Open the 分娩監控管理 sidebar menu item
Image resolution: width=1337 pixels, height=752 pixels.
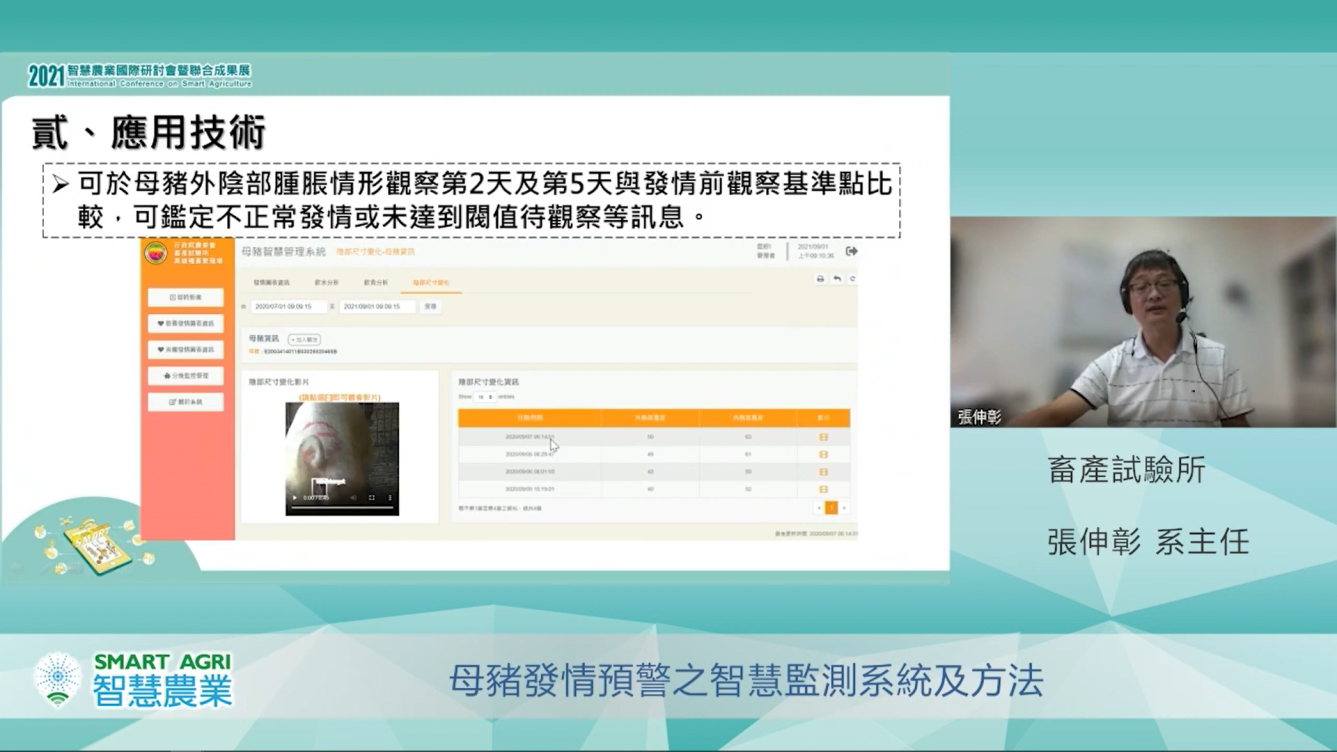point(186,376)
